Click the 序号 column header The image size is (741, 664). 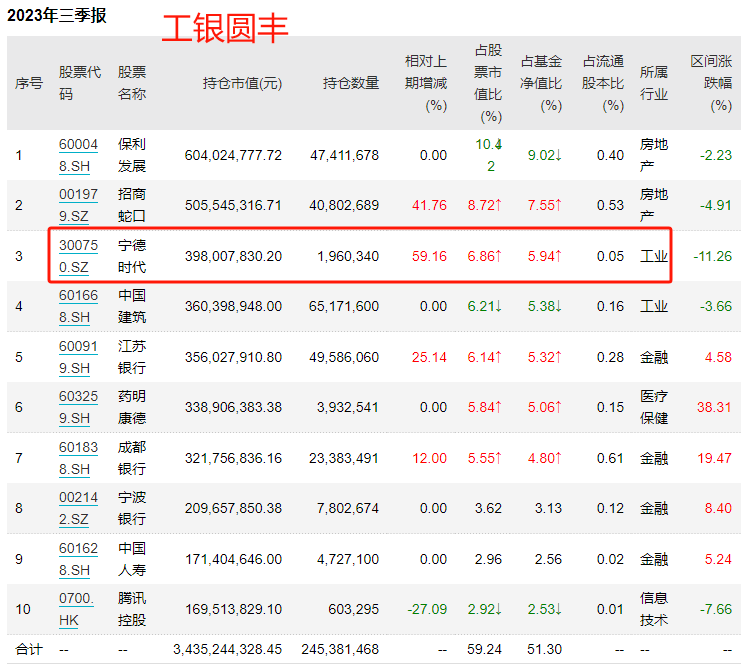(29, 83)
